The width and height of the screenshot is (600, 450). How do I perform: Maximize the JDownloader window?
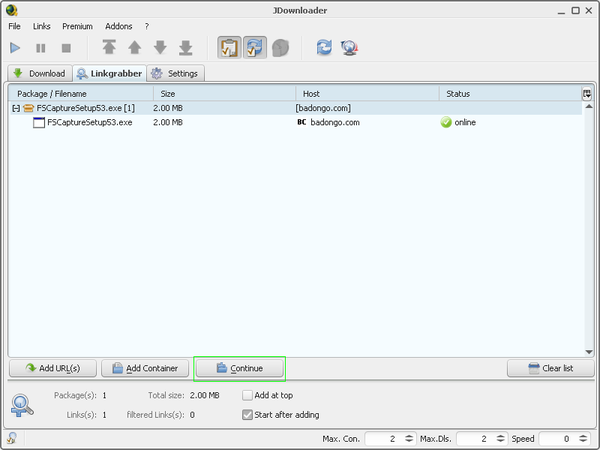pyautogui.click(x=576, y=11)
